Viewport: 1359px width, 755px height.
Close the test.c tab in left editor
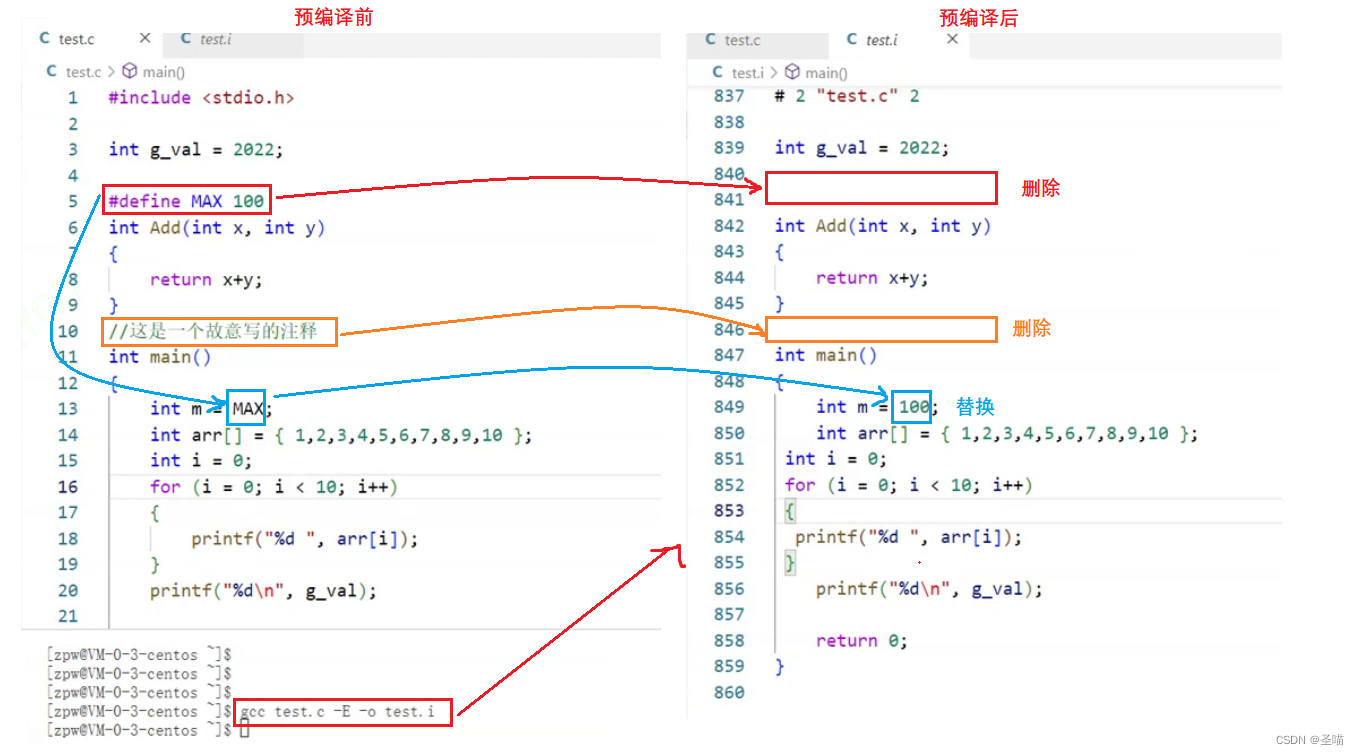(145, 38)
